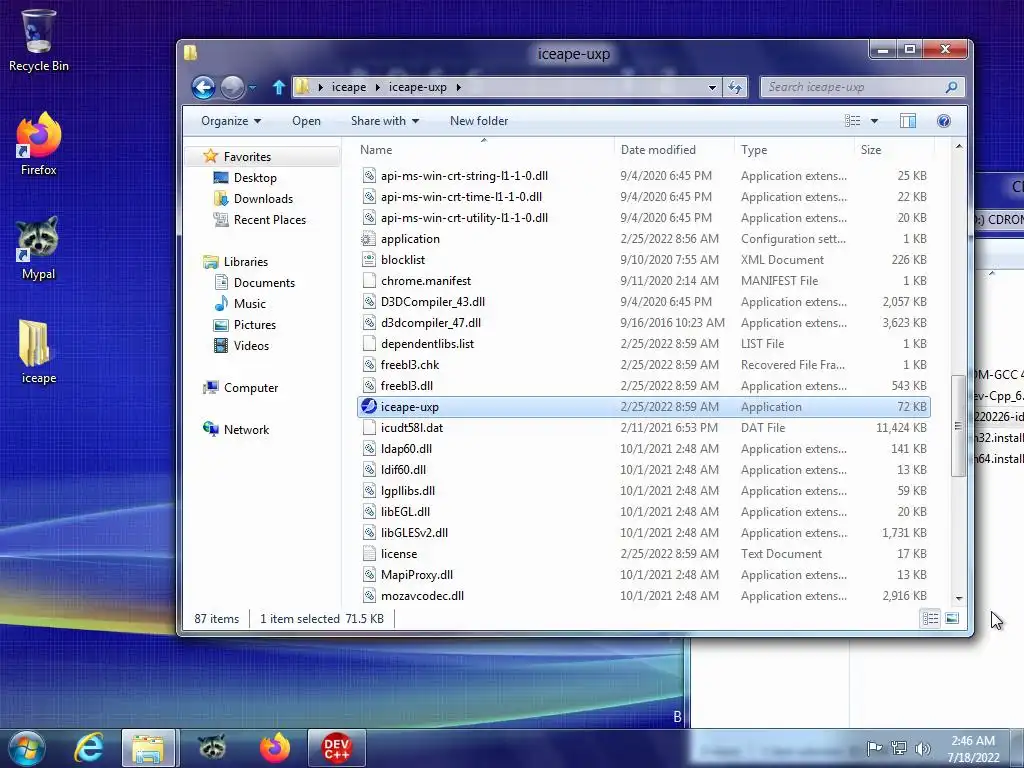Open Dev-C++ from taskbar

point(336,748)
